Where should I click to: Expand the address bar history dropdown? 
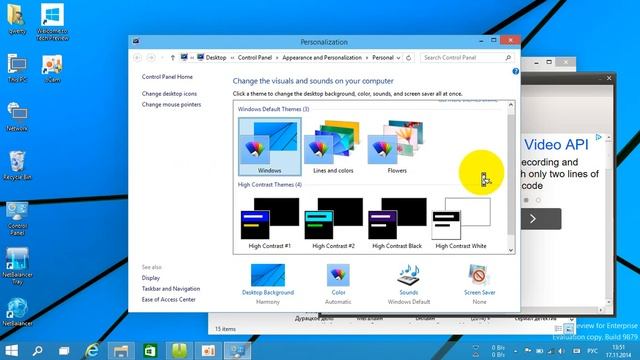(x=398, y=58)
